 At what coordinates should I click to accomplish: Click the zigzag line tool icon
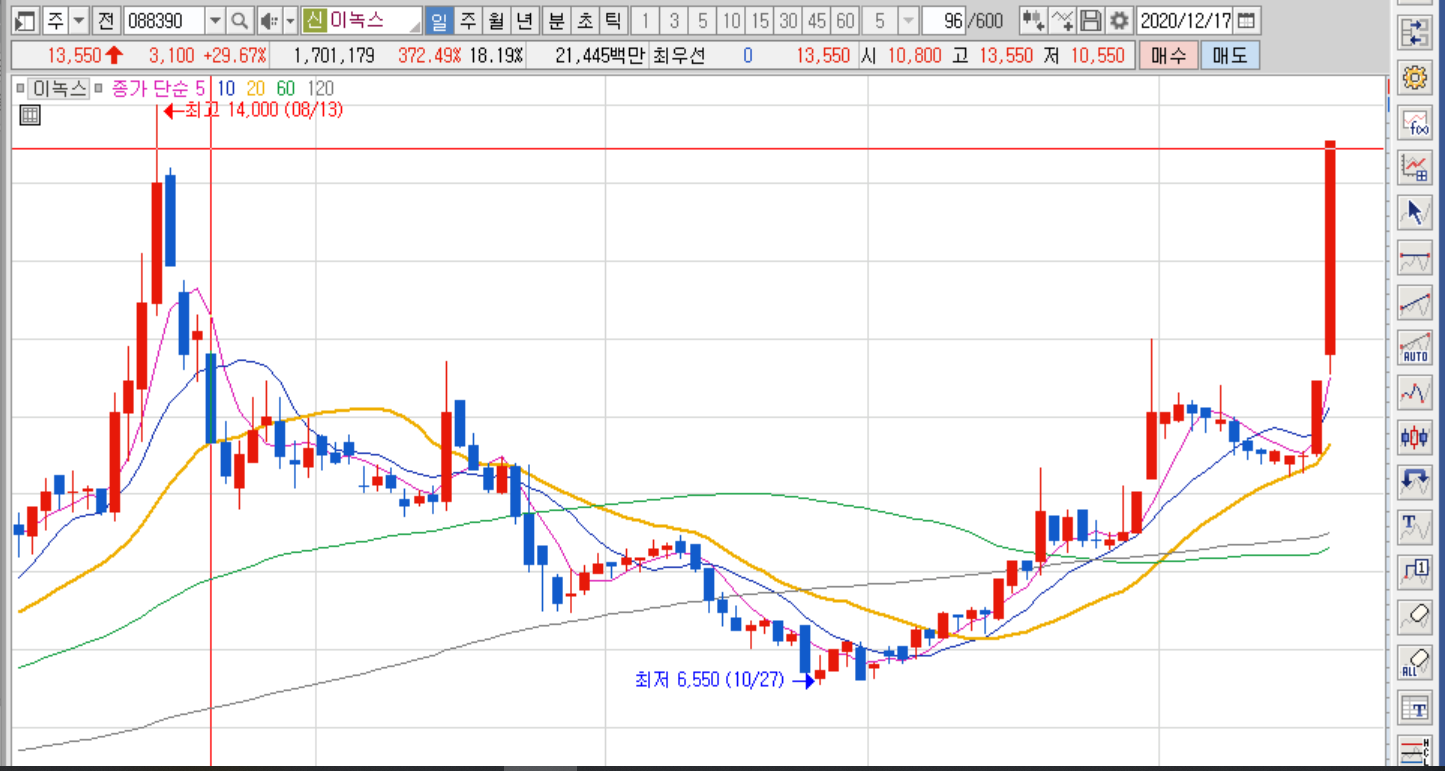(1415, 391)
